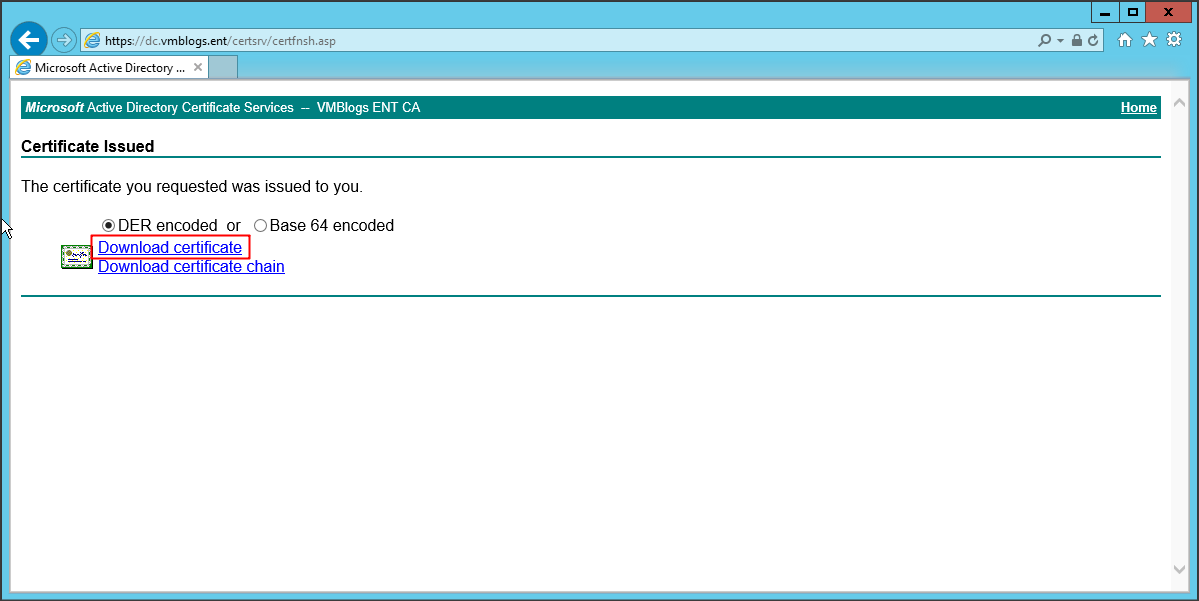Open the Tools gear menu
Screen dimensions: 1199x601
click(1174, 40)
